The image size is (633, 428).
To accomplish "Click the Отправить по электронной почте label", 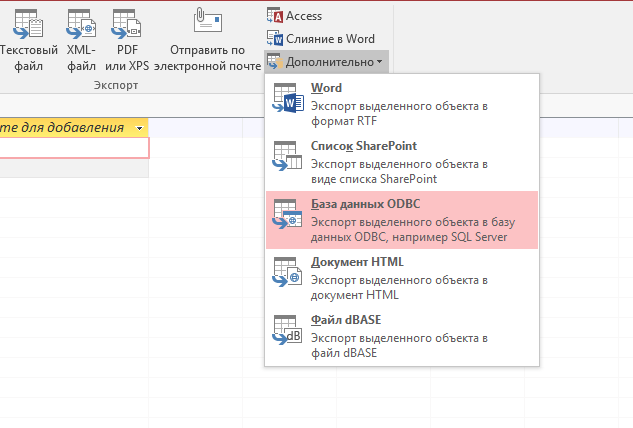I will tap(207, 57).
